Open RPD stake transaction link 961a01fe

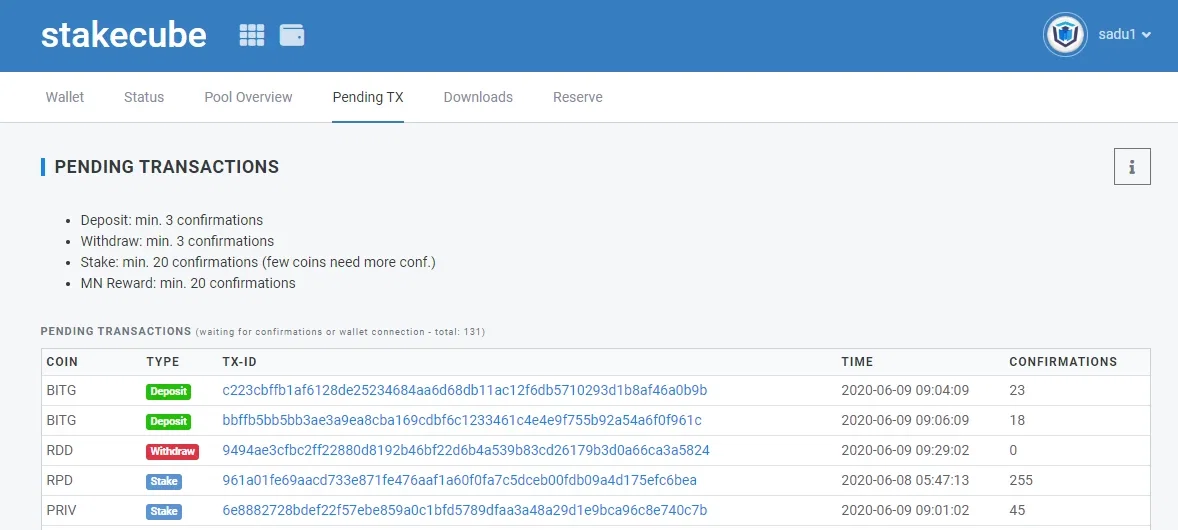click(460, 480)
